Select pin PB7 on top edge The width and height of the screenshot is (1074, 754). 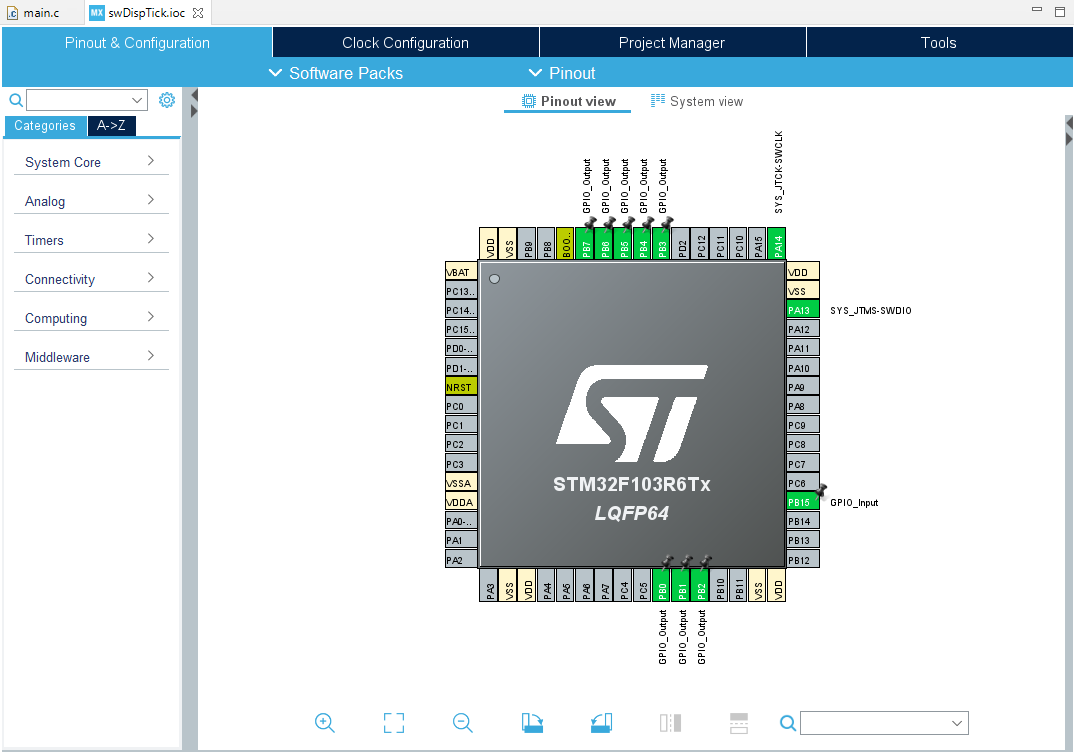click(586, 244)
